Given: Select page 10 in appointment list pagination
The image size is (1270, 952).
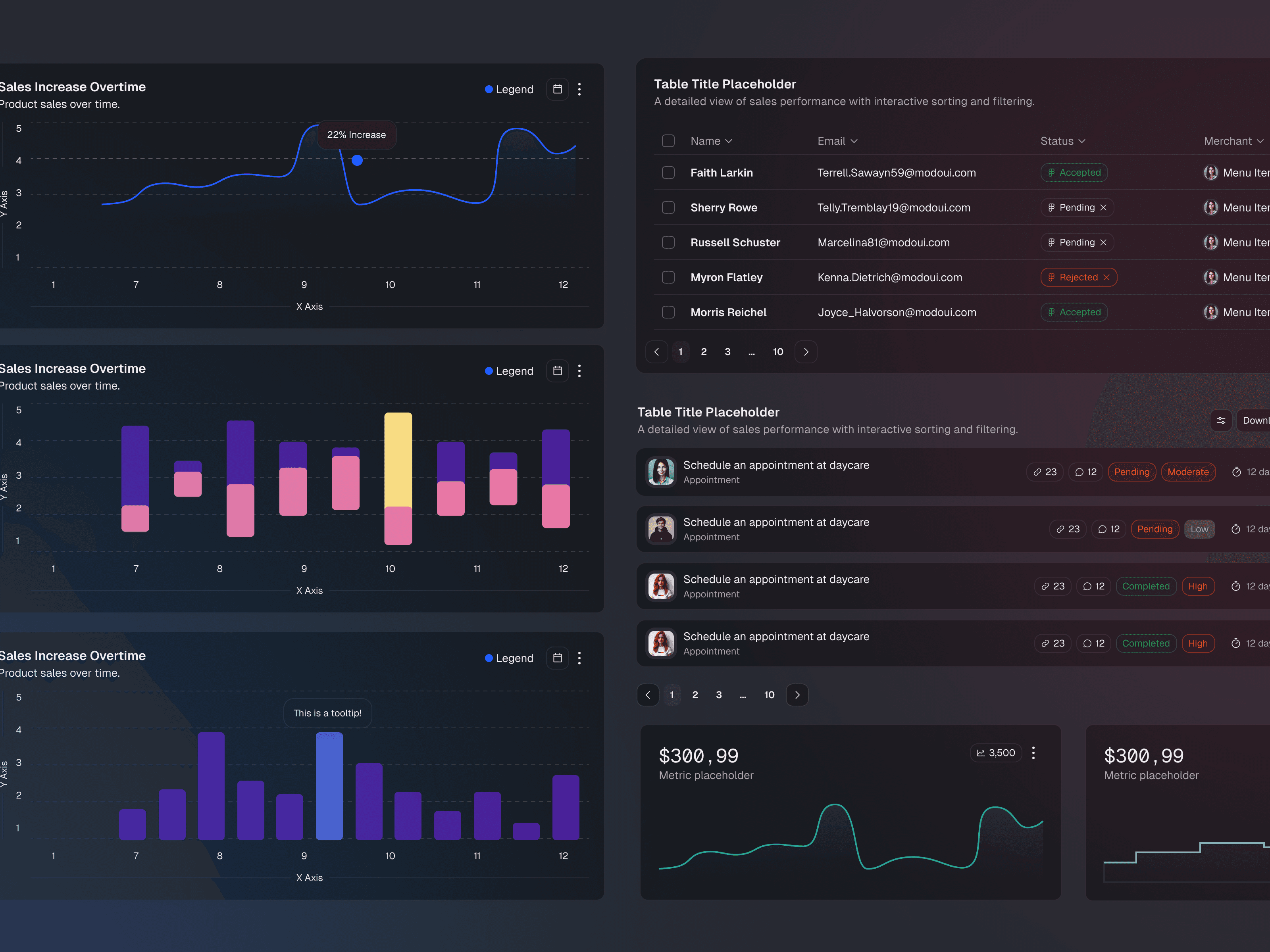Looking at the screenshot, I should [x=770, y=695].
